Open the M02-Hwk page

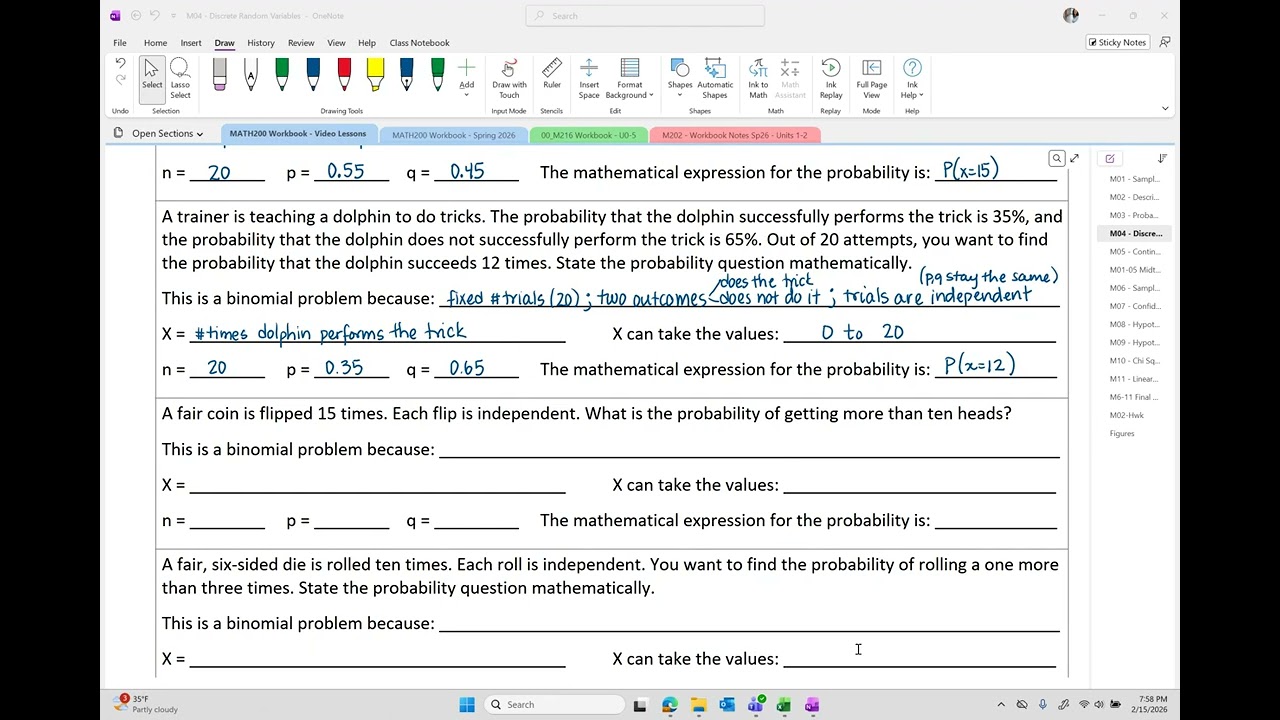[1127, 415]
